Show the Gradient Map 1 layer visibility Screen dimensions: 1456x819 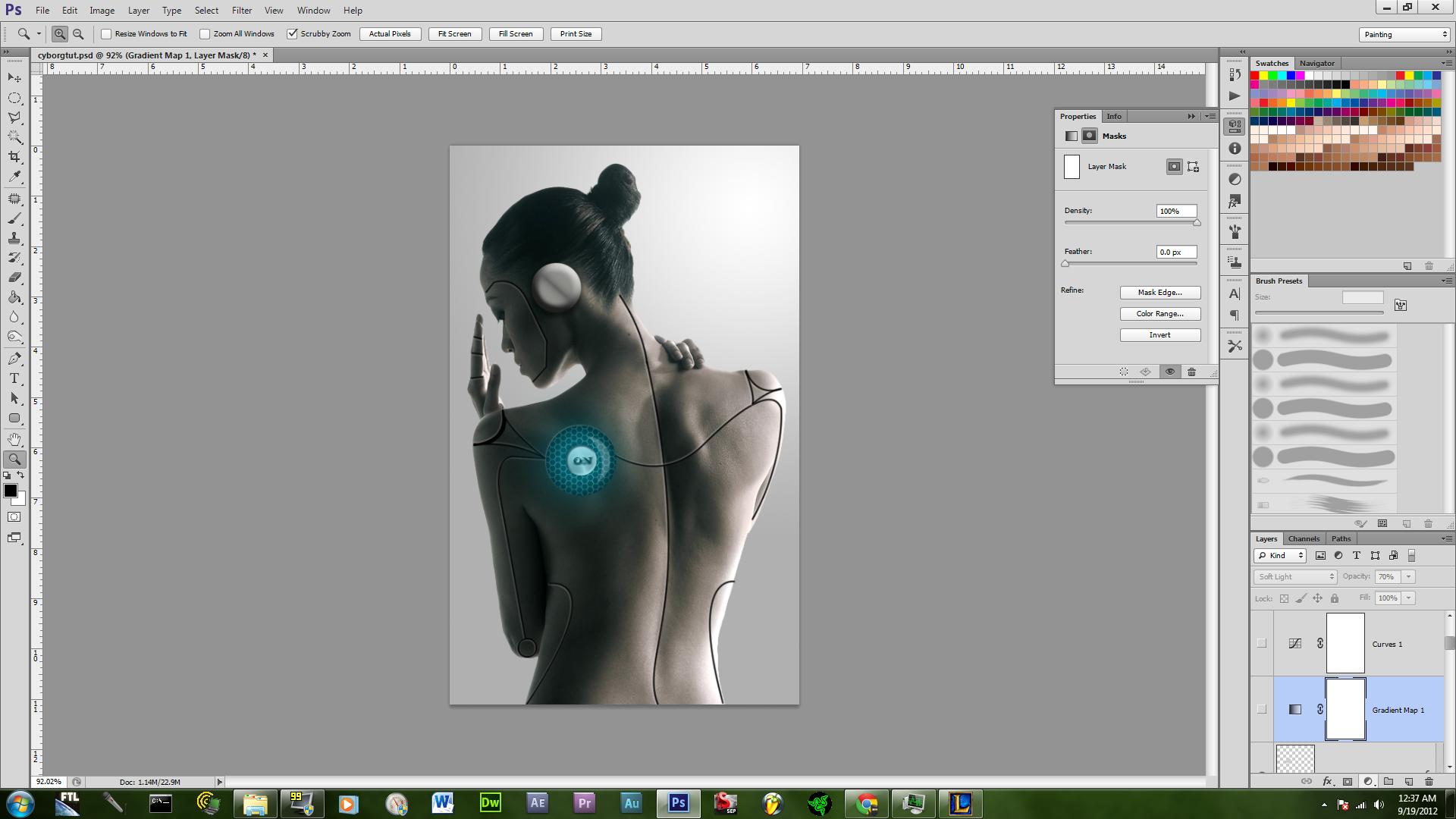tap(1262, 709)
